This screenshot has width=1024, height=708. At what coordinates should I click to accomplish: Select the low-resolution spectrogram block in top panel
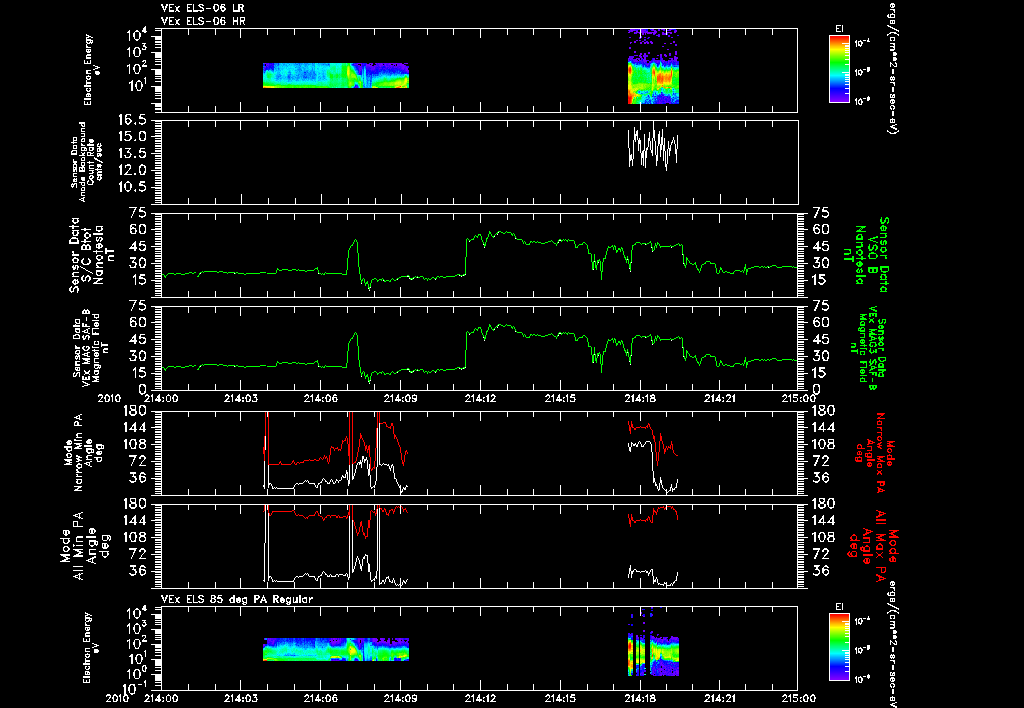tap(336, 75)
